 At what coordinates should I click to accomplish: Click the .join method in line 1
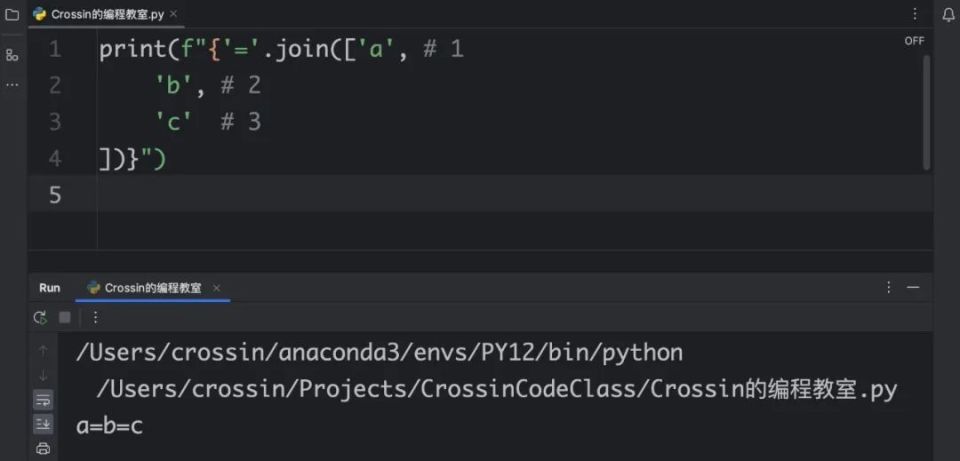click(301, 49)
